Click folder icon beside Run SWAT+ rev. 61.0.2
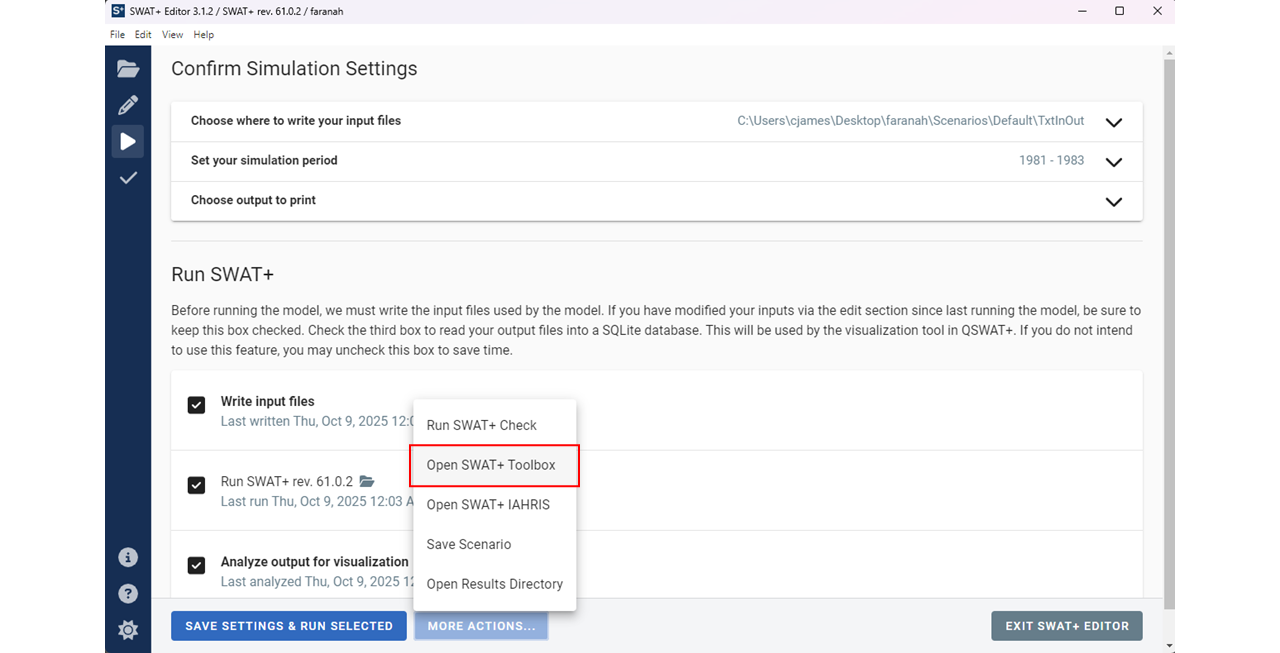This screenshot has height=653, width=1280. (367, 482)
